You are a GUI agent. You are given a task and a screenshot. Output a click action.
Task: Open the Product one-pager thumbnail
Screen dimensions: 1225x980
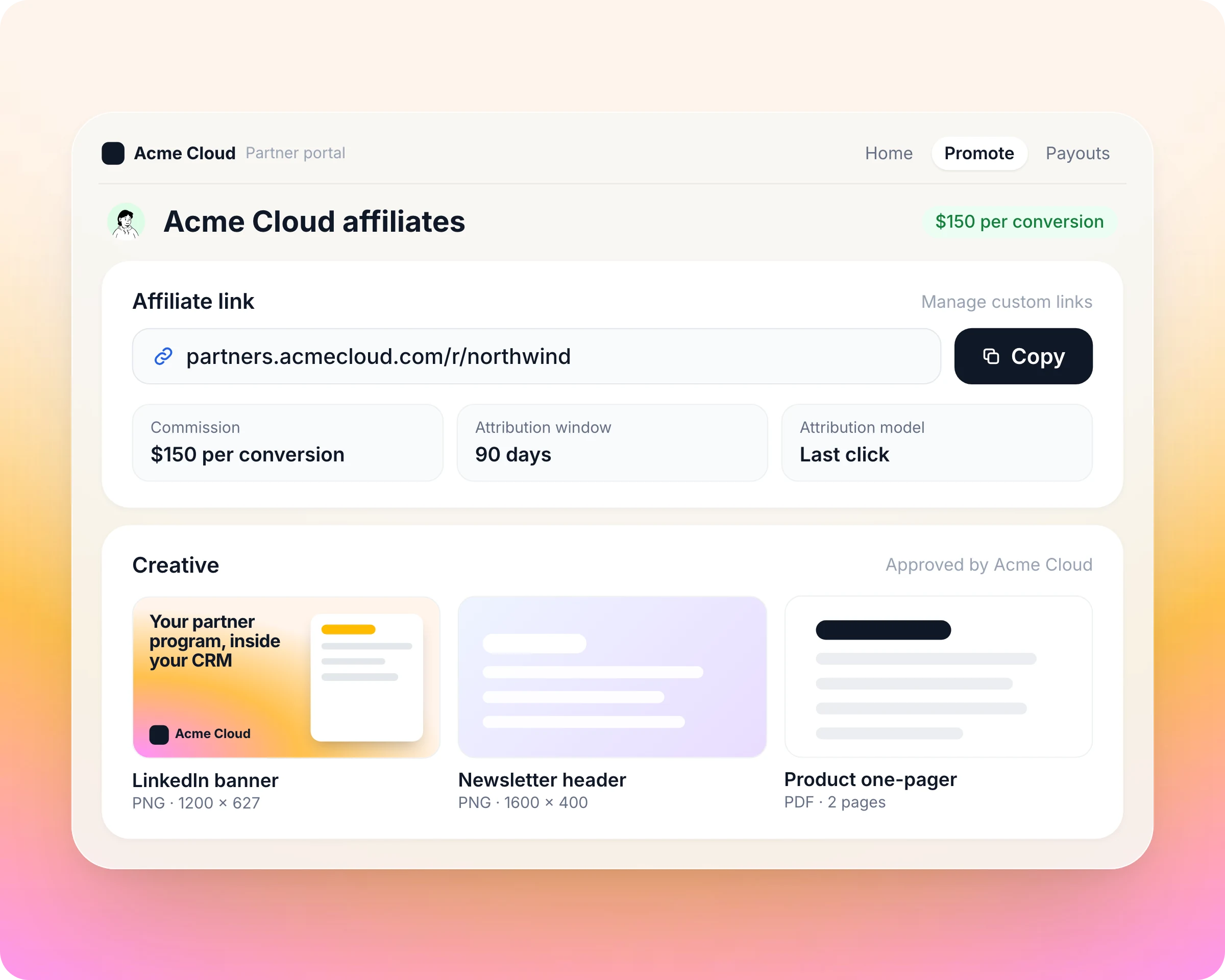(x=938, y=677)
